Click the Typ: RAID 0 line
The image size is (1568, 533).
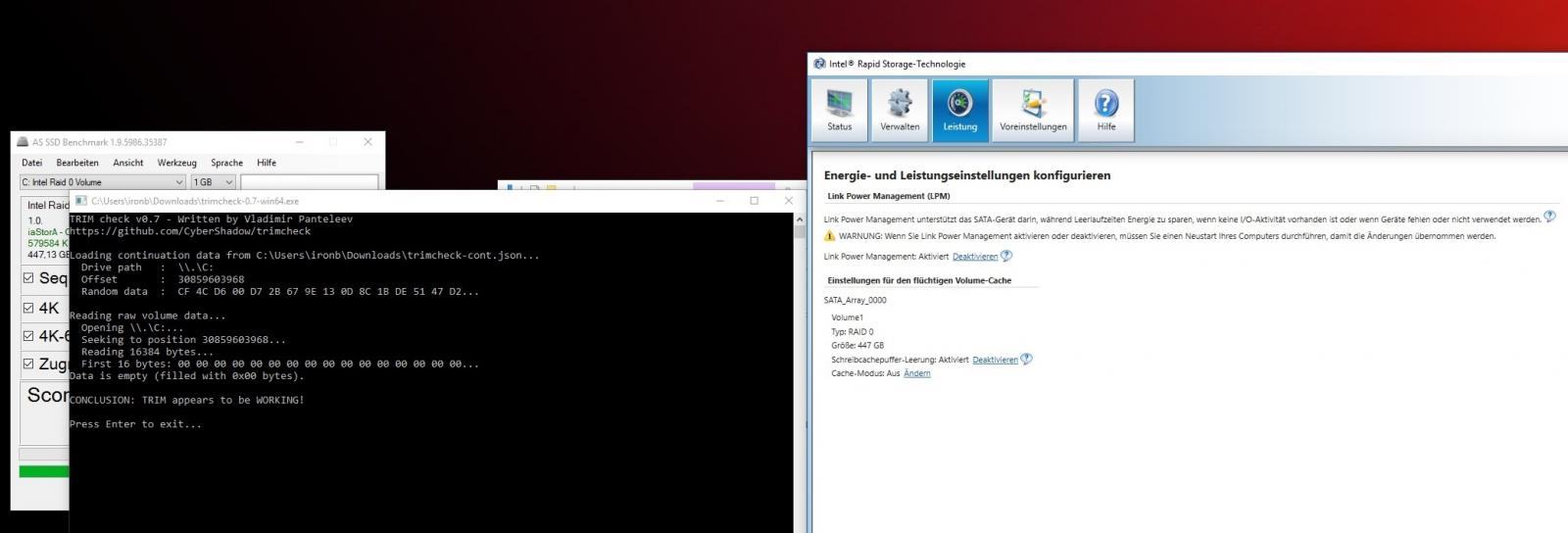[852, 331]
